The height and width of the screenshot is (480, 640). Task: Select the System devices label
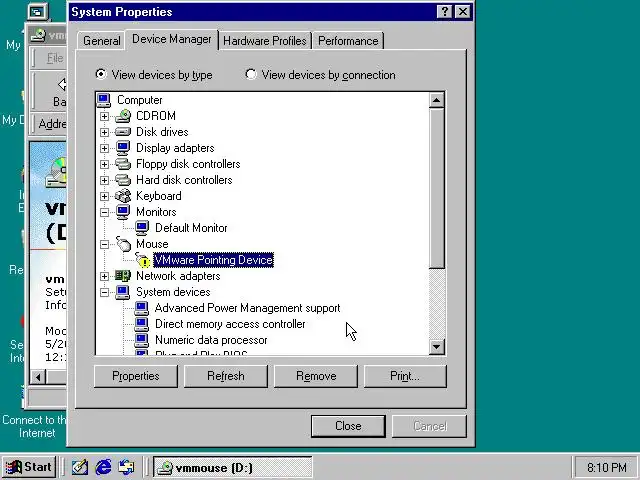(x=173, y=292)
